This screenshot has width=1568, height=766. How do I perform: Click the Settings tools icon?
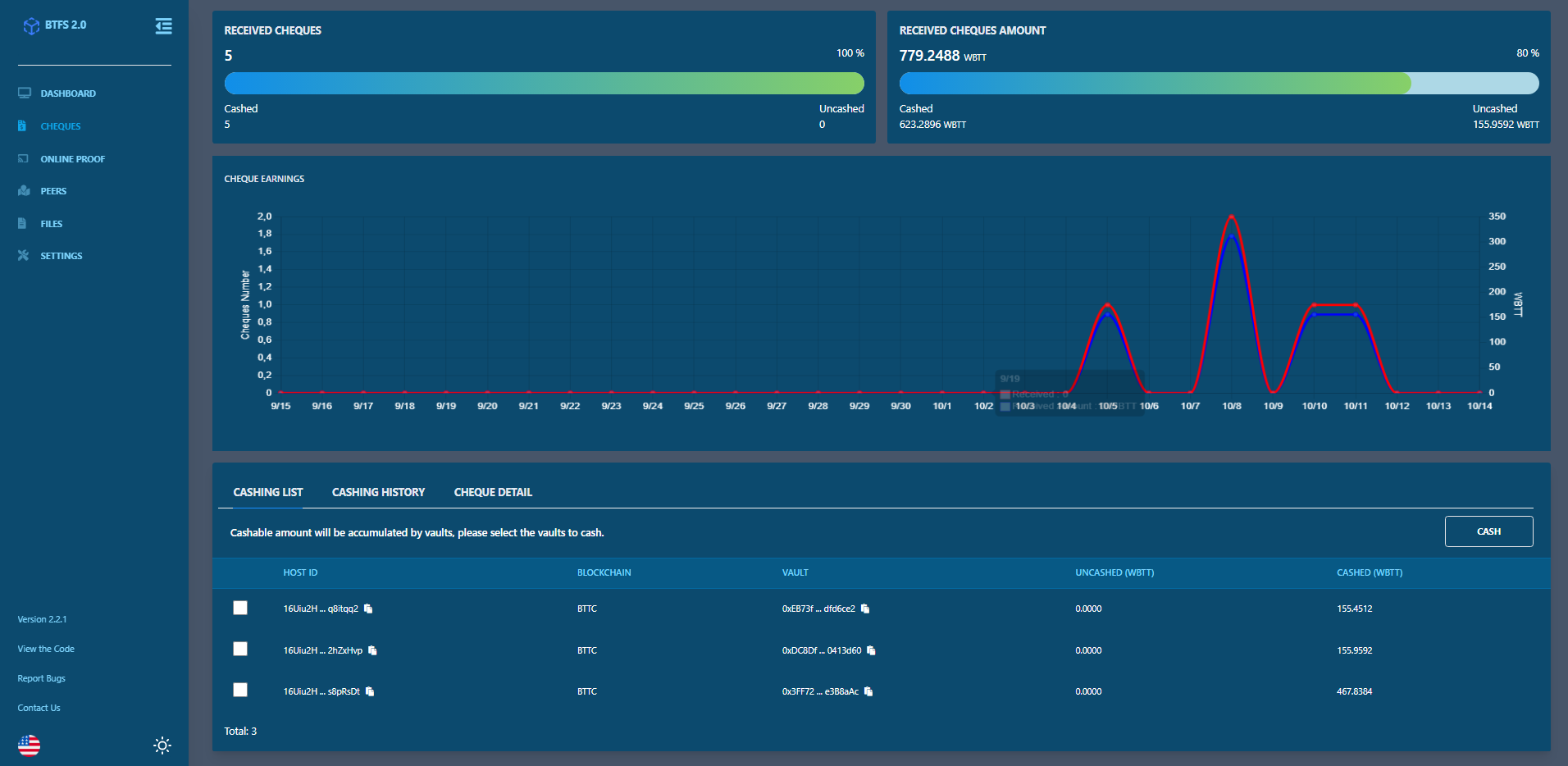(x=23, y=255)
